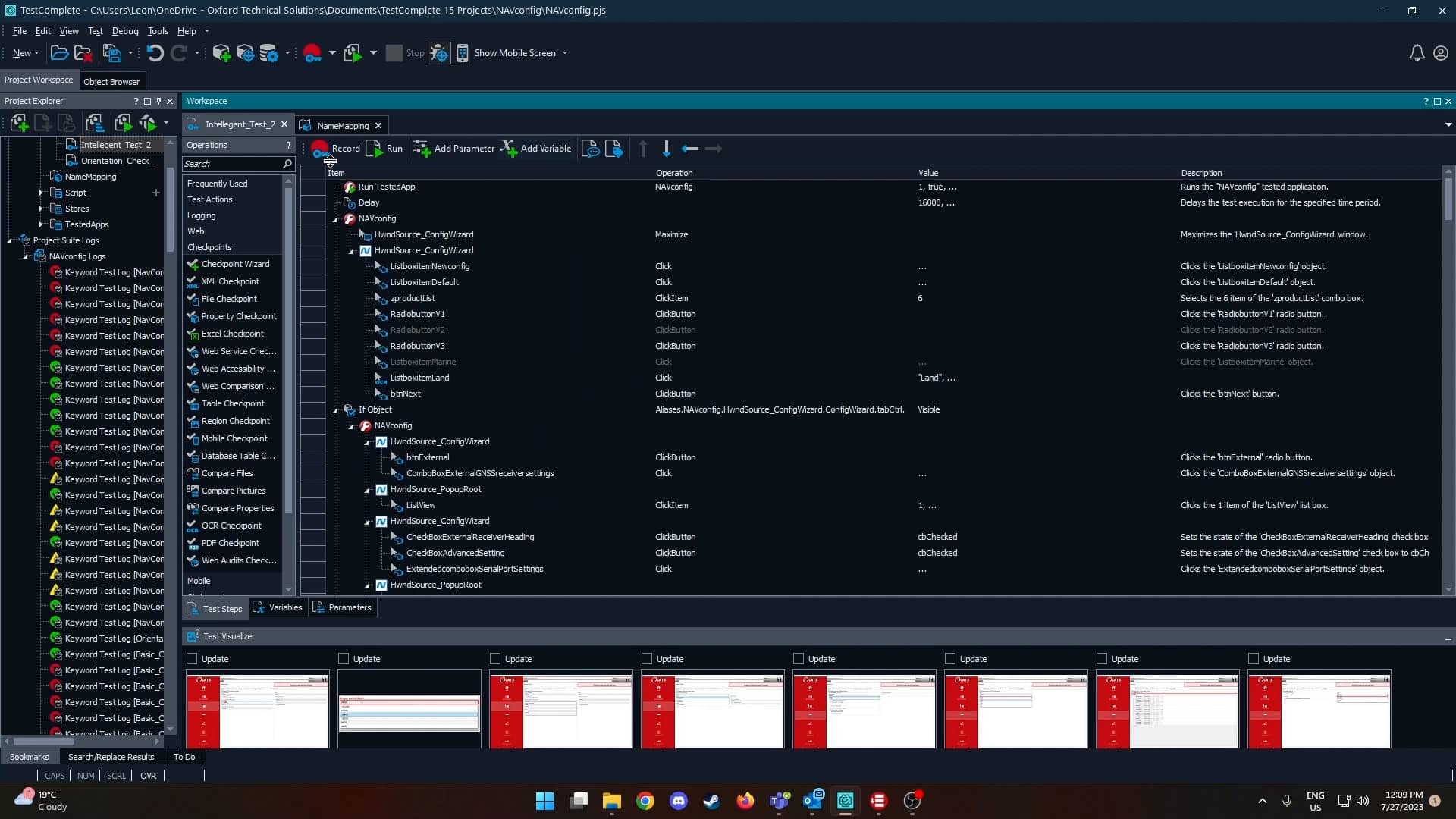Image resolution: width=1456 pixels, height=819 pixels.
Task: Collapse the If Object tree node
Action: point(334,409)
